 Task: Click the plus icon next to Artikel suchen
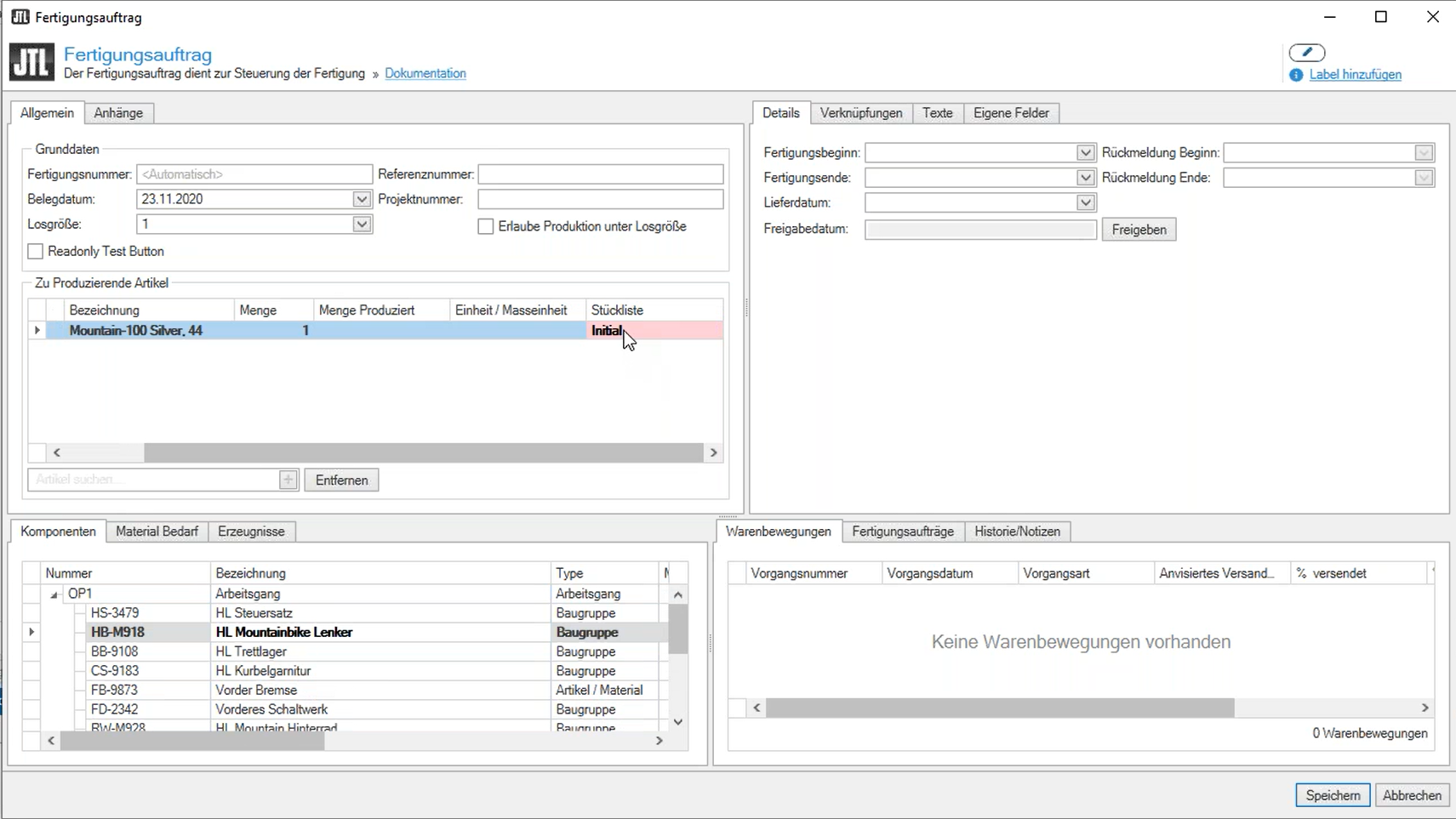point(288,480)
